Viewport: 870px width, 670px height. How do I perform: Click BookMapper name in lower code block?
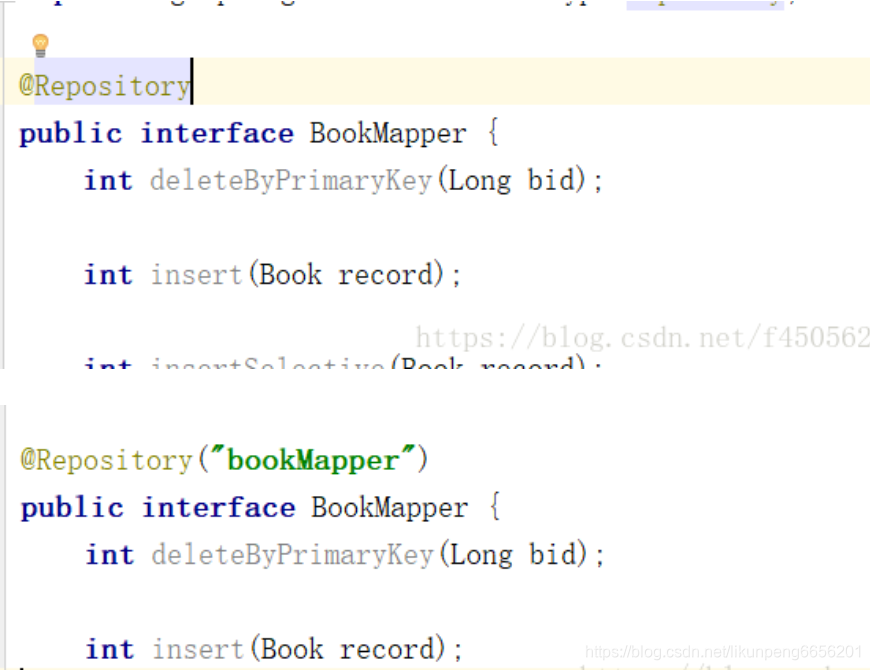pyautogui.click(x=390, y=508)
